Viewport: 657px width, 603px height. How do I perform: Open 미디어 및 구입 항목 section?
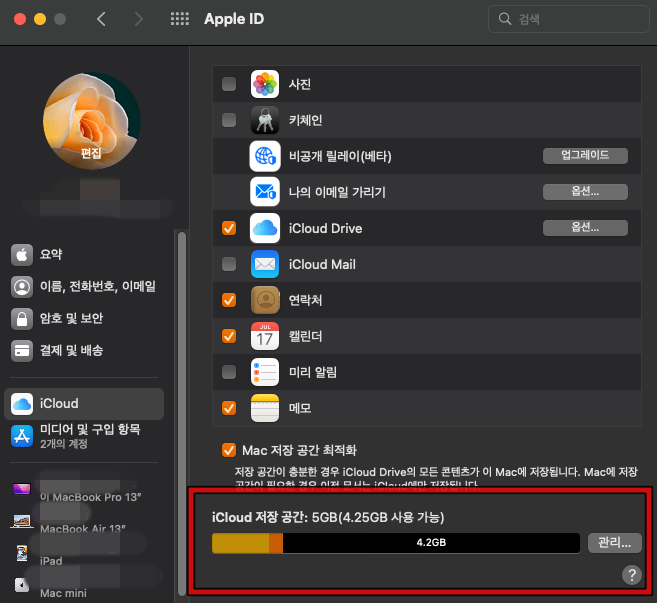(x=84, y=436)
